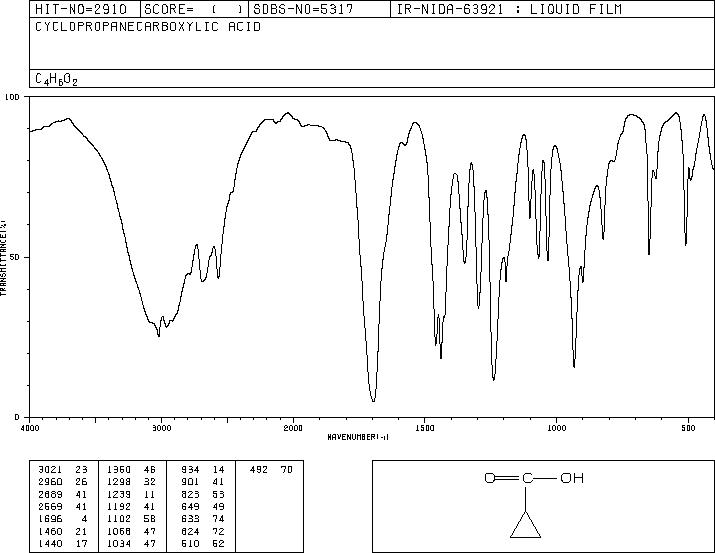Click the 500 x-axis tick label
The height and width of the screenshot is (553, 715).
tap(688, 428)
